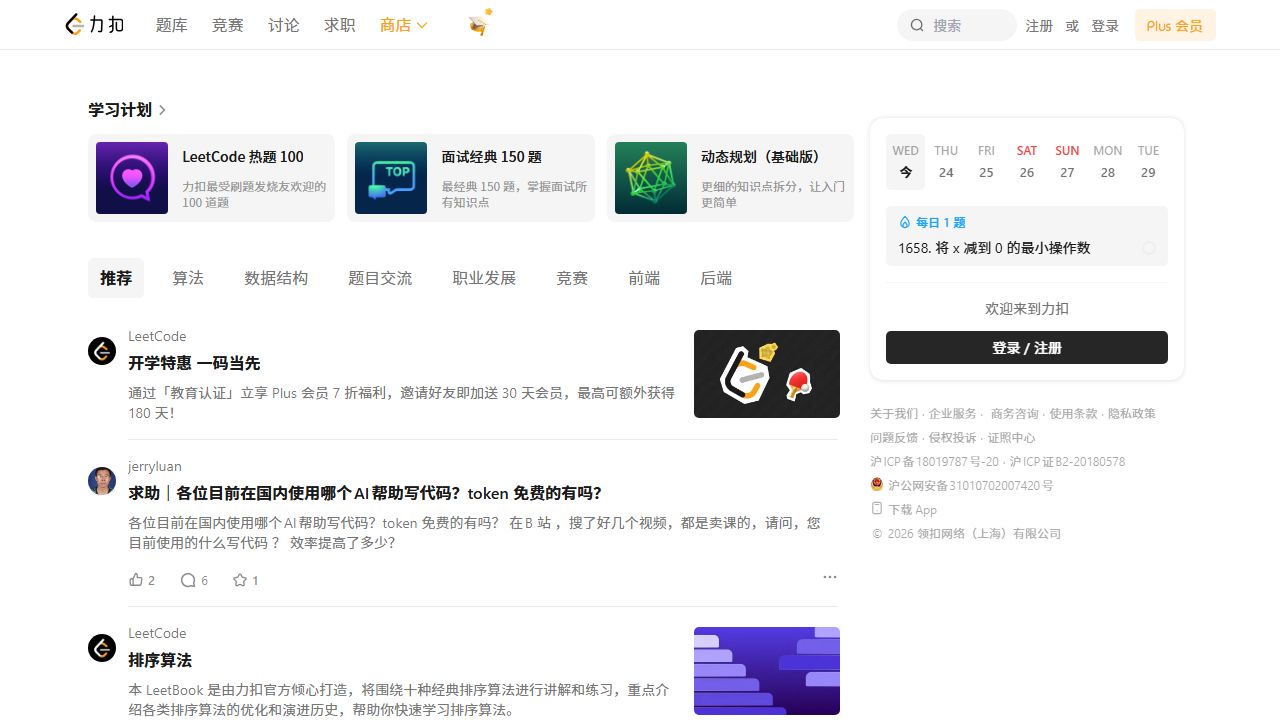Open the 1658. 将 x 减到 0 的最小操作数 problem
Viewport: 1280px width, 720px height.
tap(994, 248)
